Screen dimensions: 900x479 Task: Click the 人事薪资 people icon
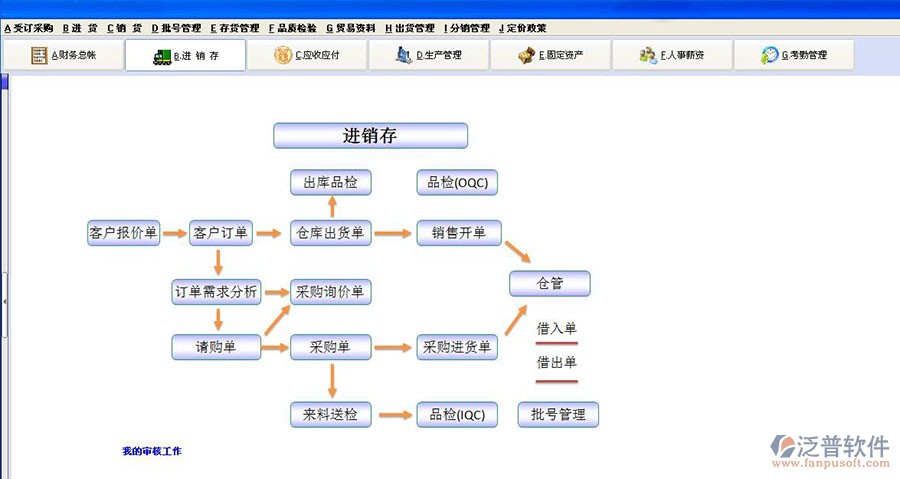pyautogui.click(x=648, y=56)
